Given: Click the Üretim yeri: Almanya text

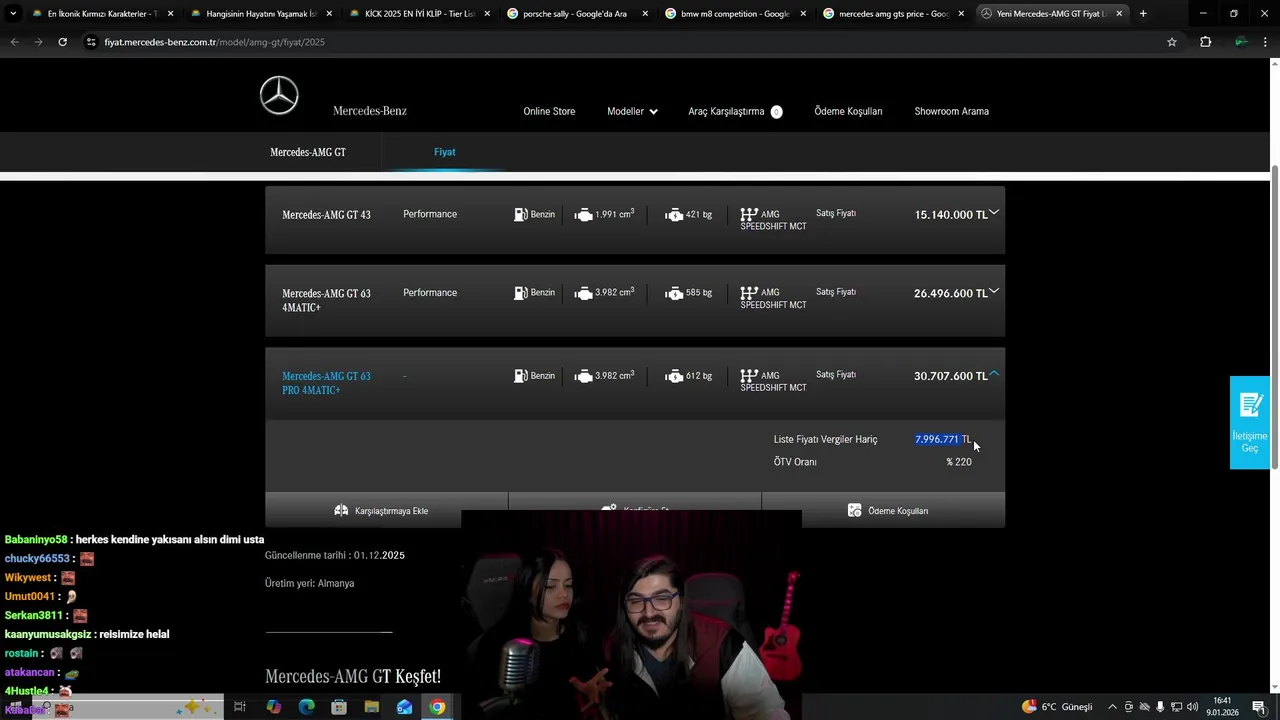Looking at the screenshot, I should tap(309, 583).
